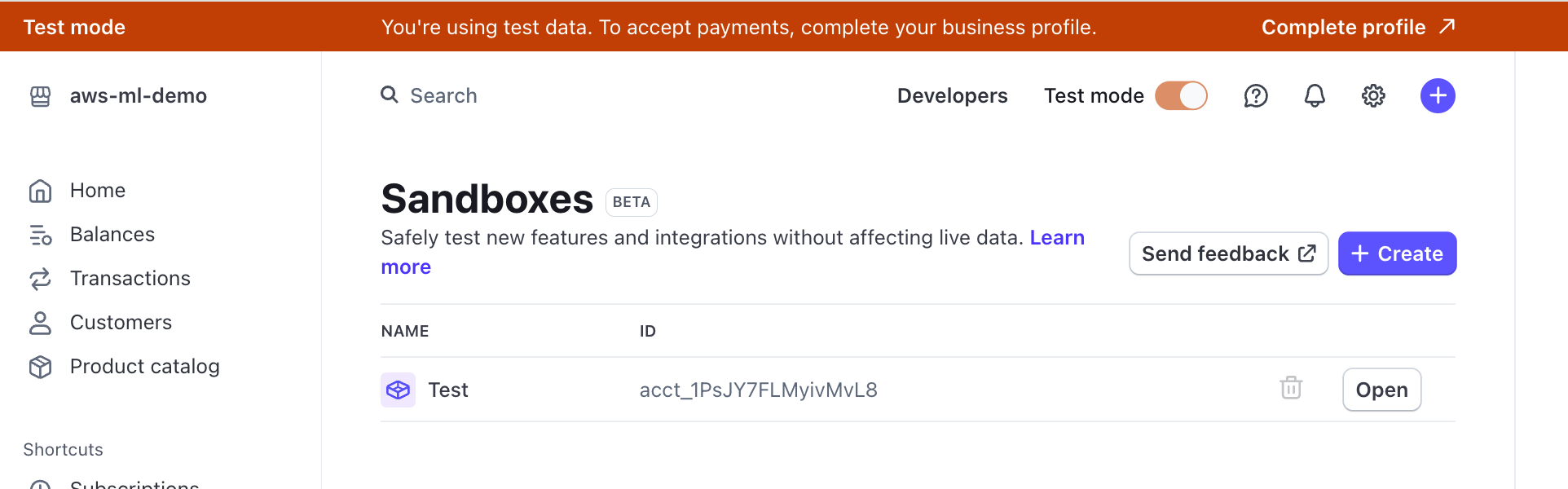This screenshot has height=489, width=1568.
Task: Click the purple plus quick-create icon
Action: [x=1438, y=96]
